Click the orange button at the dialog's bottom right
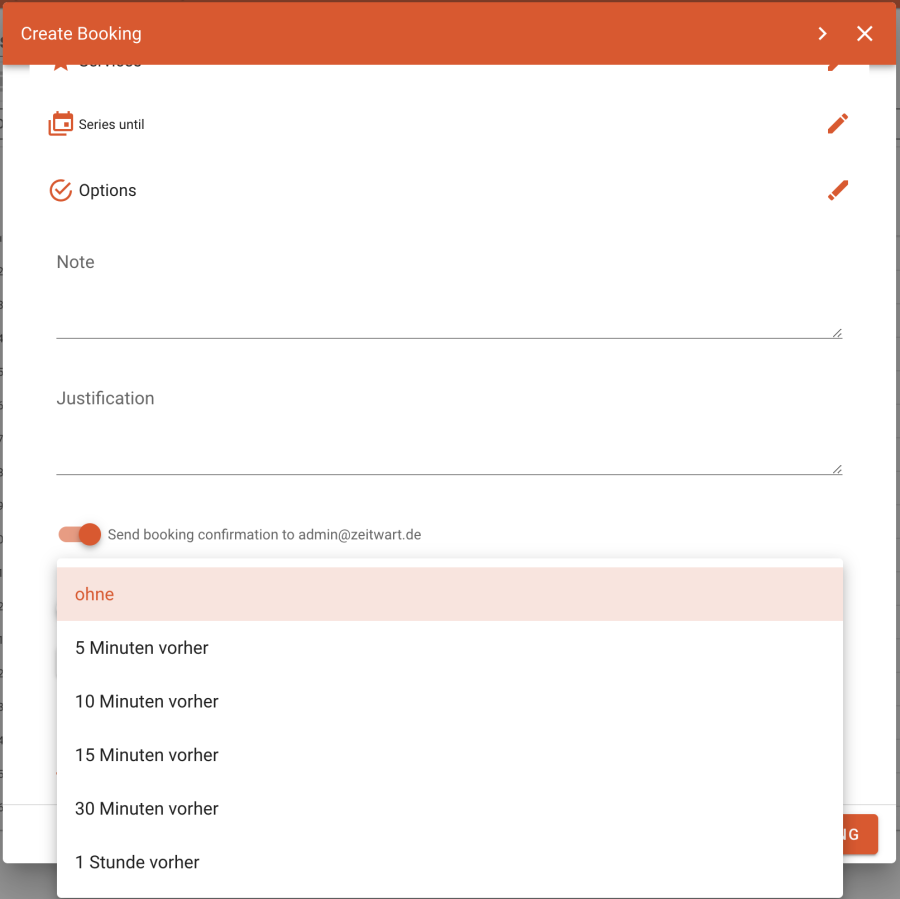 pos(860,834)
